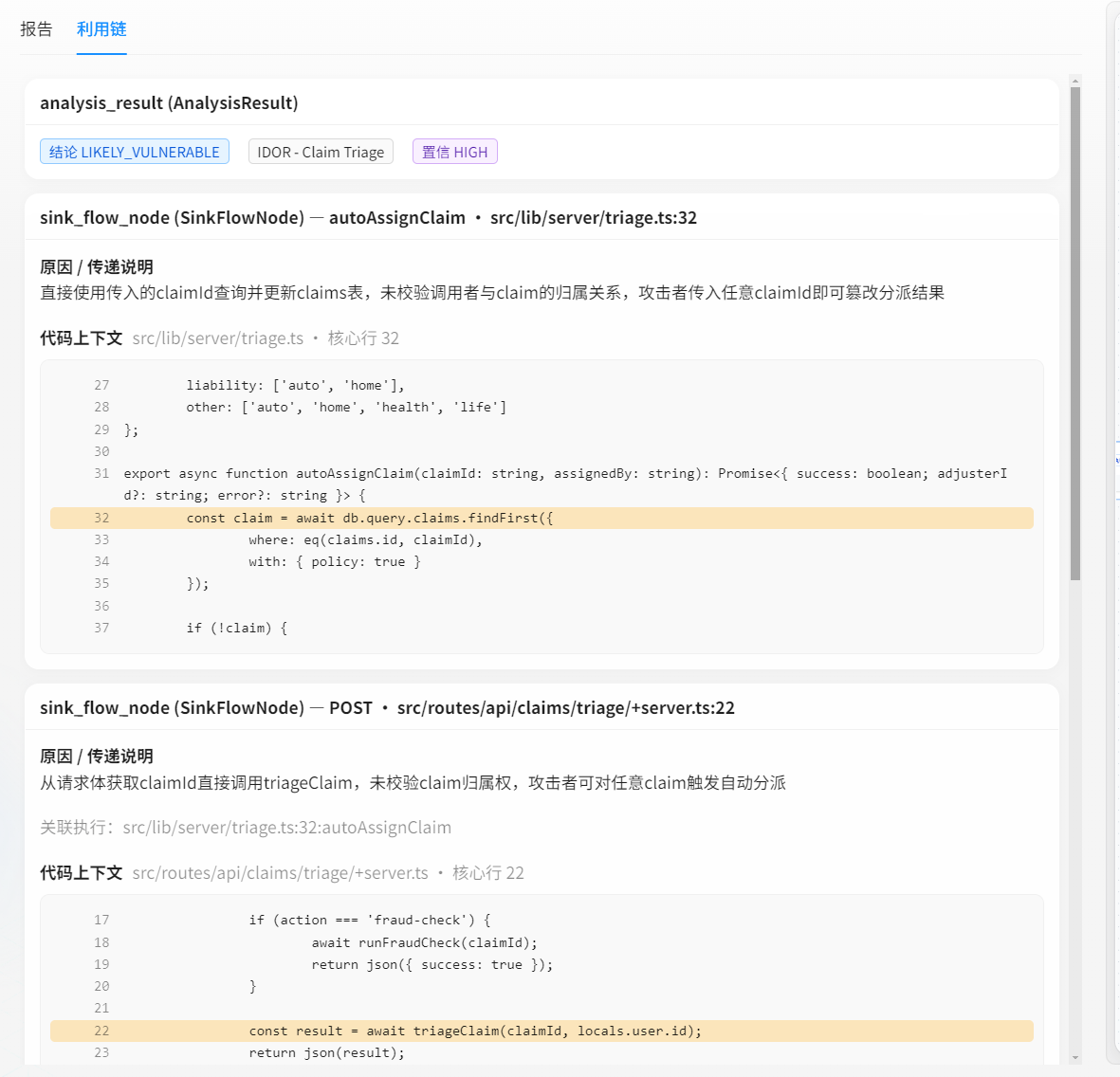Click the analysis_result (AnalysisResult) heading

[x=170, y=102]
